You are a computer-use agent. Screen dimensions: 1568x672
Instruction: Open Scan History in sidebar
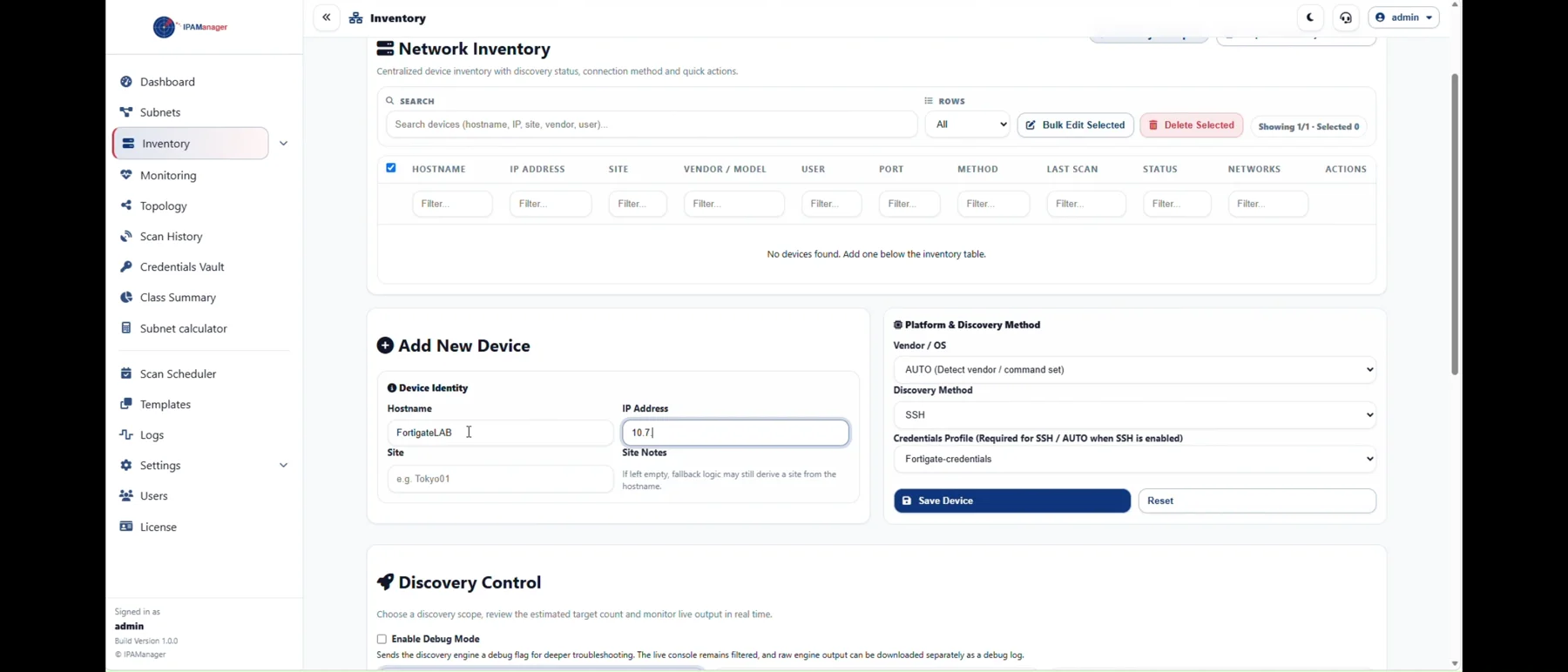pyautogui.click(x=172, y=237)
